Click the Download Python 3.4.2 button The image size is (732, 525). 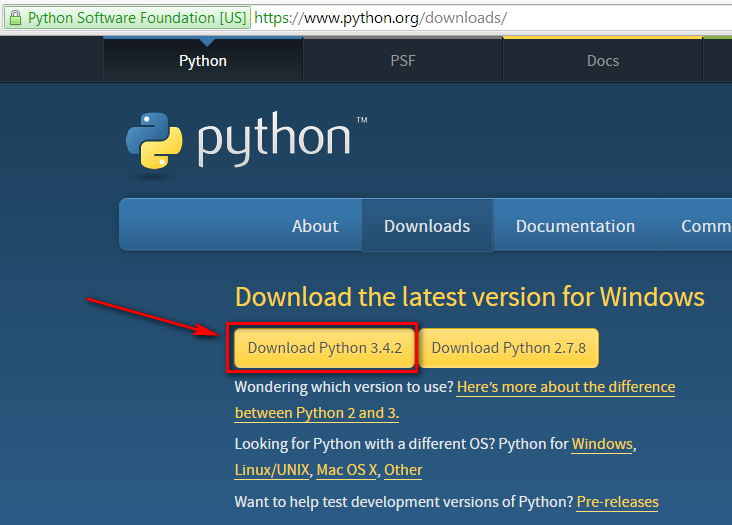click(x=324, y=348)
